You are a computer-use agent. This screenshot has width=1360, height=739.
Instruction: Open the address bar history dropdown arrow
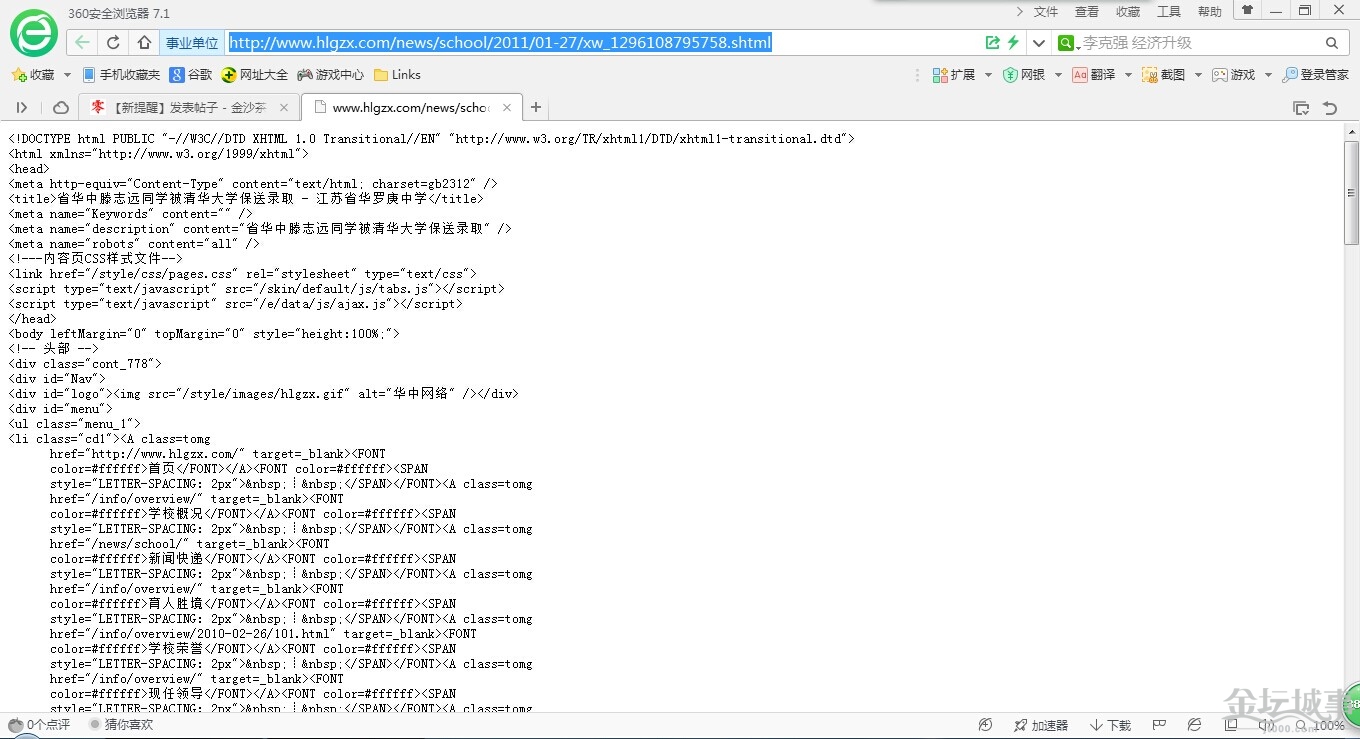coord(1039,43)
